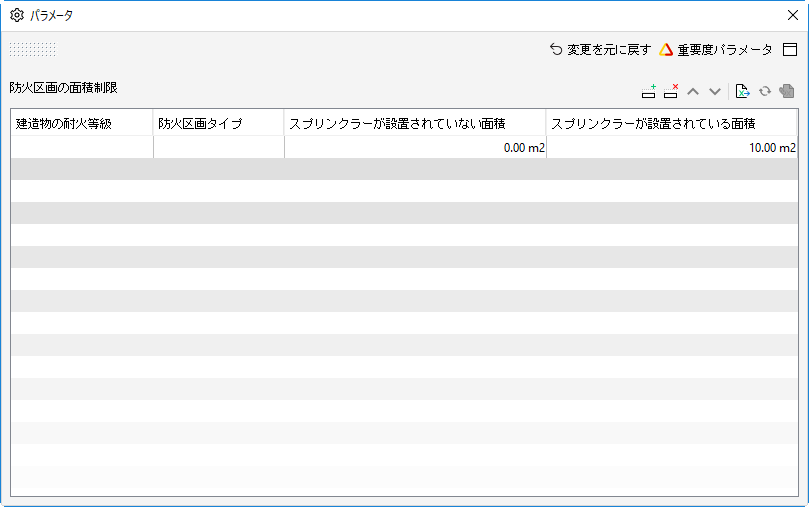Move the row up with the up chevron

[x=693, y=92]
